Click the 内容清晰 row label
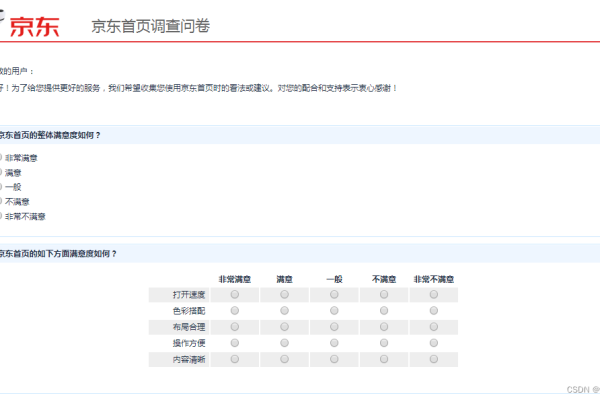The image size is (600, 400). click(189, 359)
